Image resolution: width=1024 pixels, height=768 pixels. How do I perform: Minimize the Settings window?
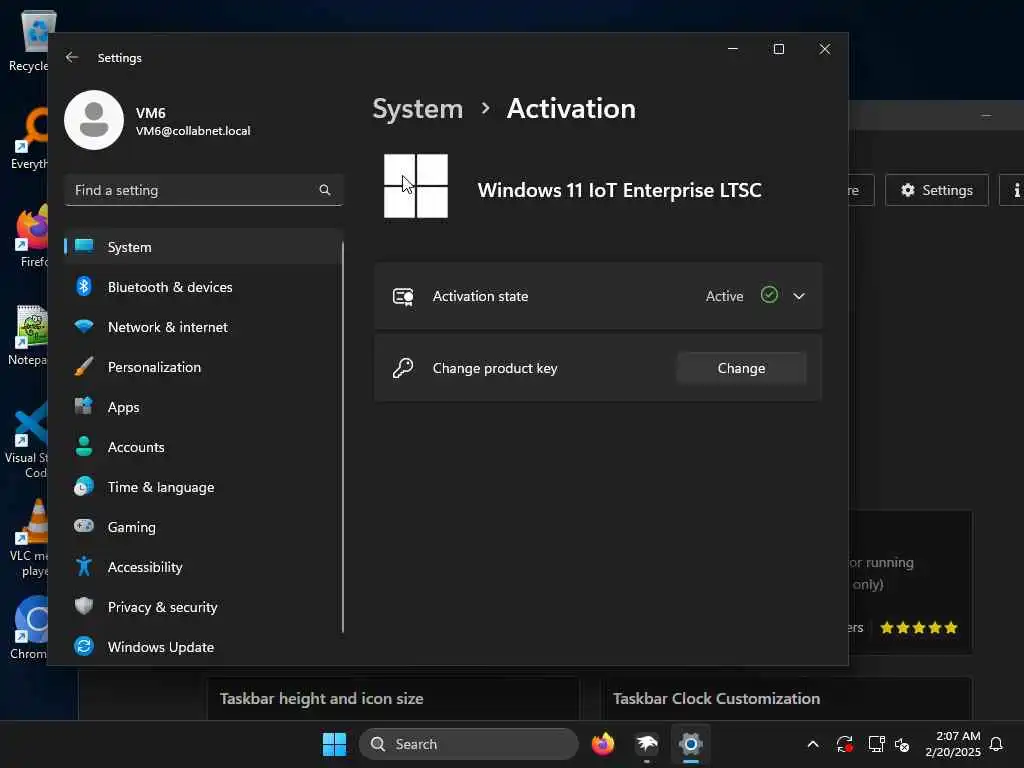click(733, 49)
